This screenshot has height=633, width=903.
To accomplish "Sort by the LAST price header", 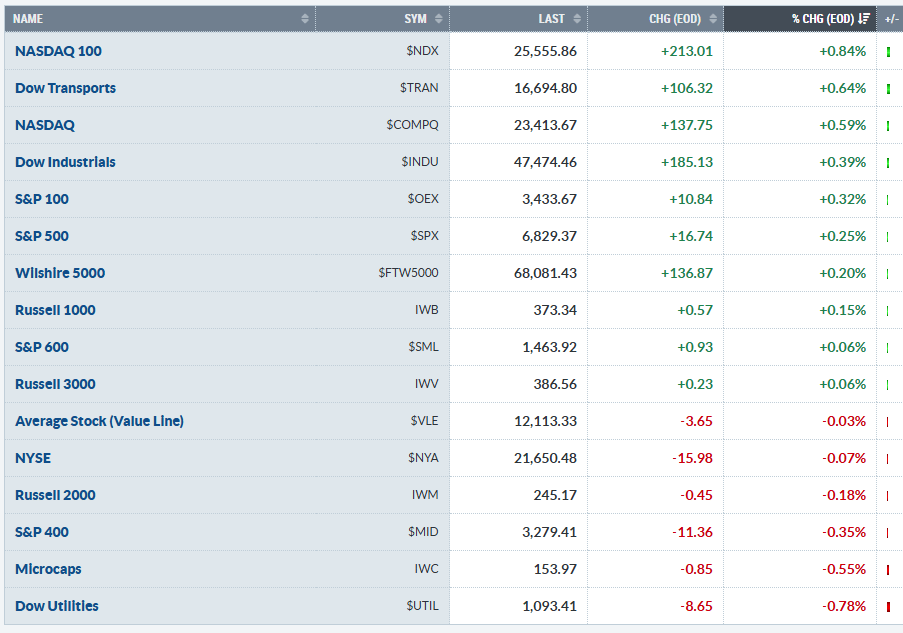I will (551, 18).
